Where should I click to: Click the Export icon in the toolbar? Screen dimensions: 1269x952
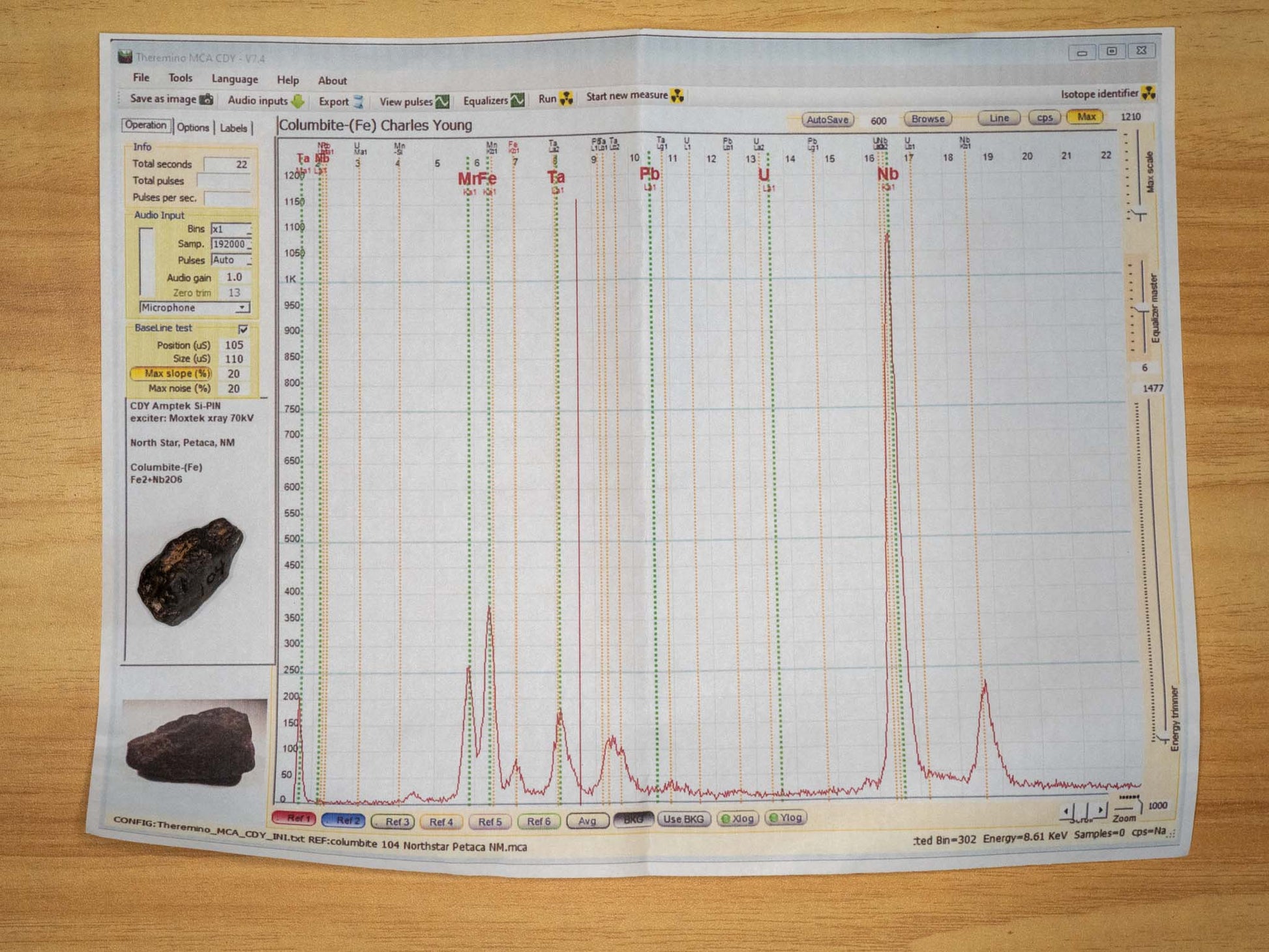pyautogui.click(x=358, y=102)
